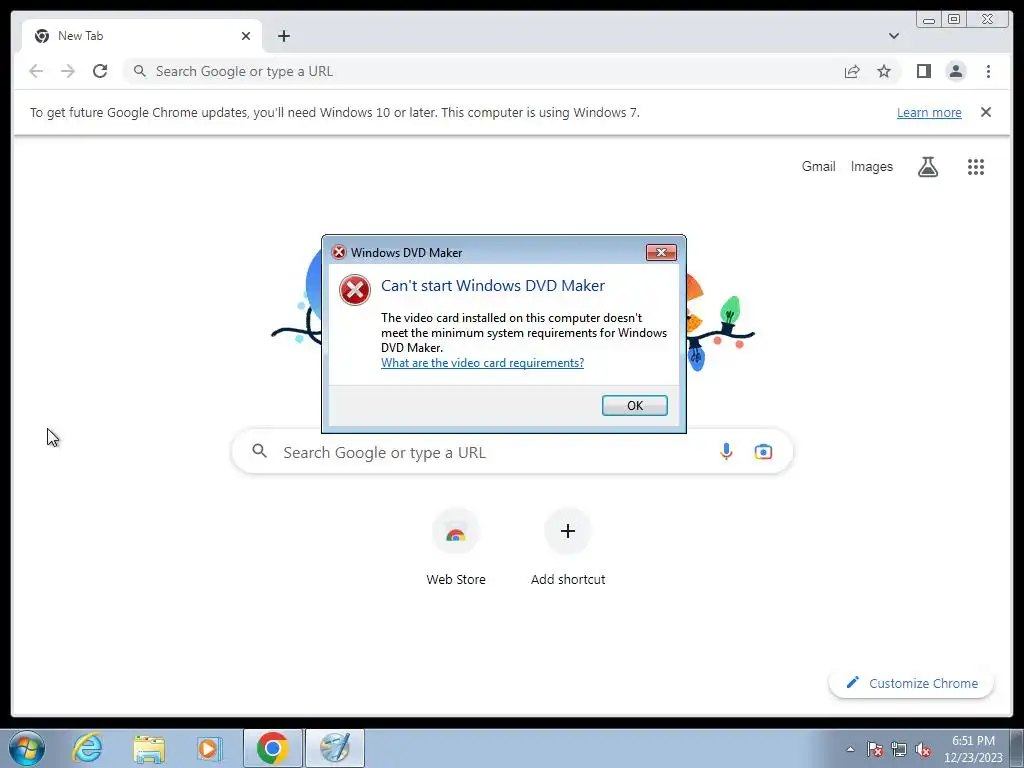Open Google Images link
Screen dimensions: 1024x768
871,167
